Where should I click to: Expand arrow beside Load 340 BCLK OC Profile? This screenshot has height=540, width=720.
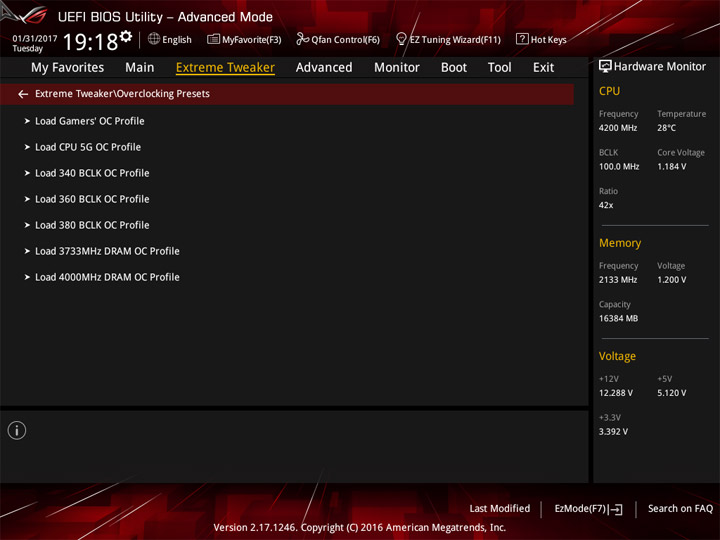pyautogui.click(x=27, y=173)
